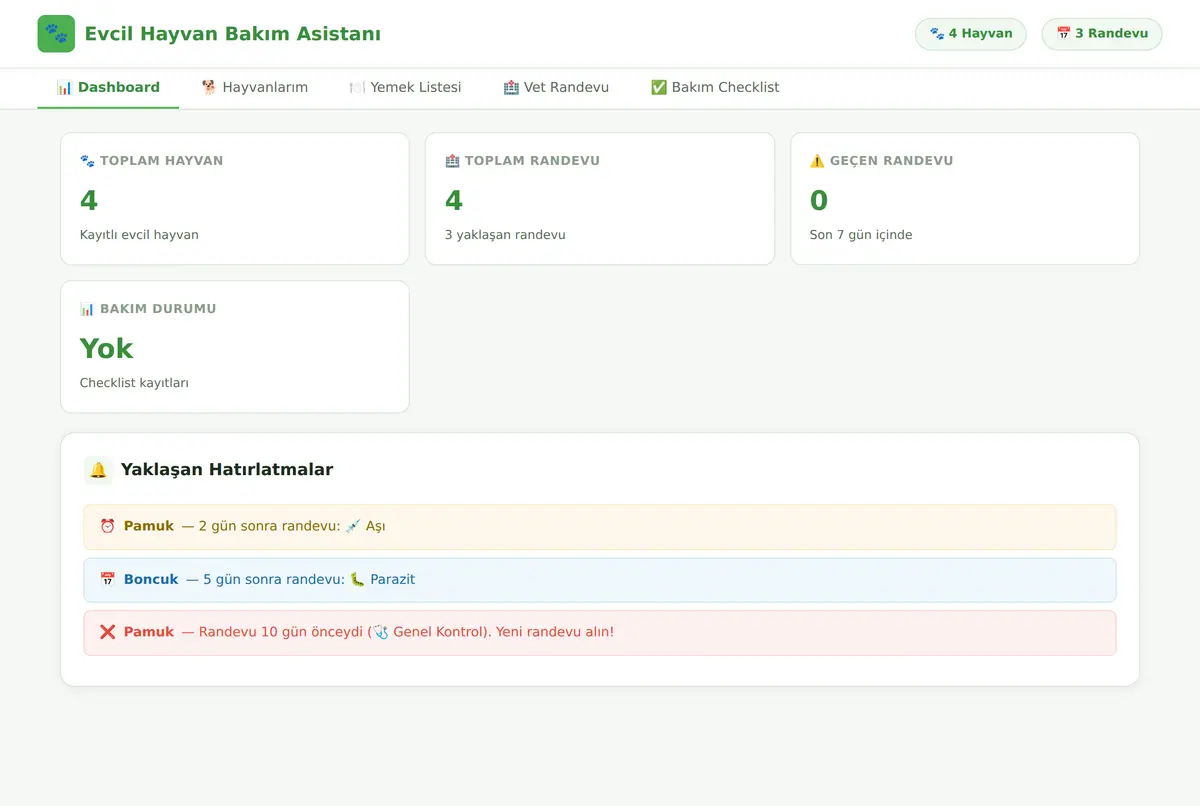Go to the Vet Randevu tab

556,88
